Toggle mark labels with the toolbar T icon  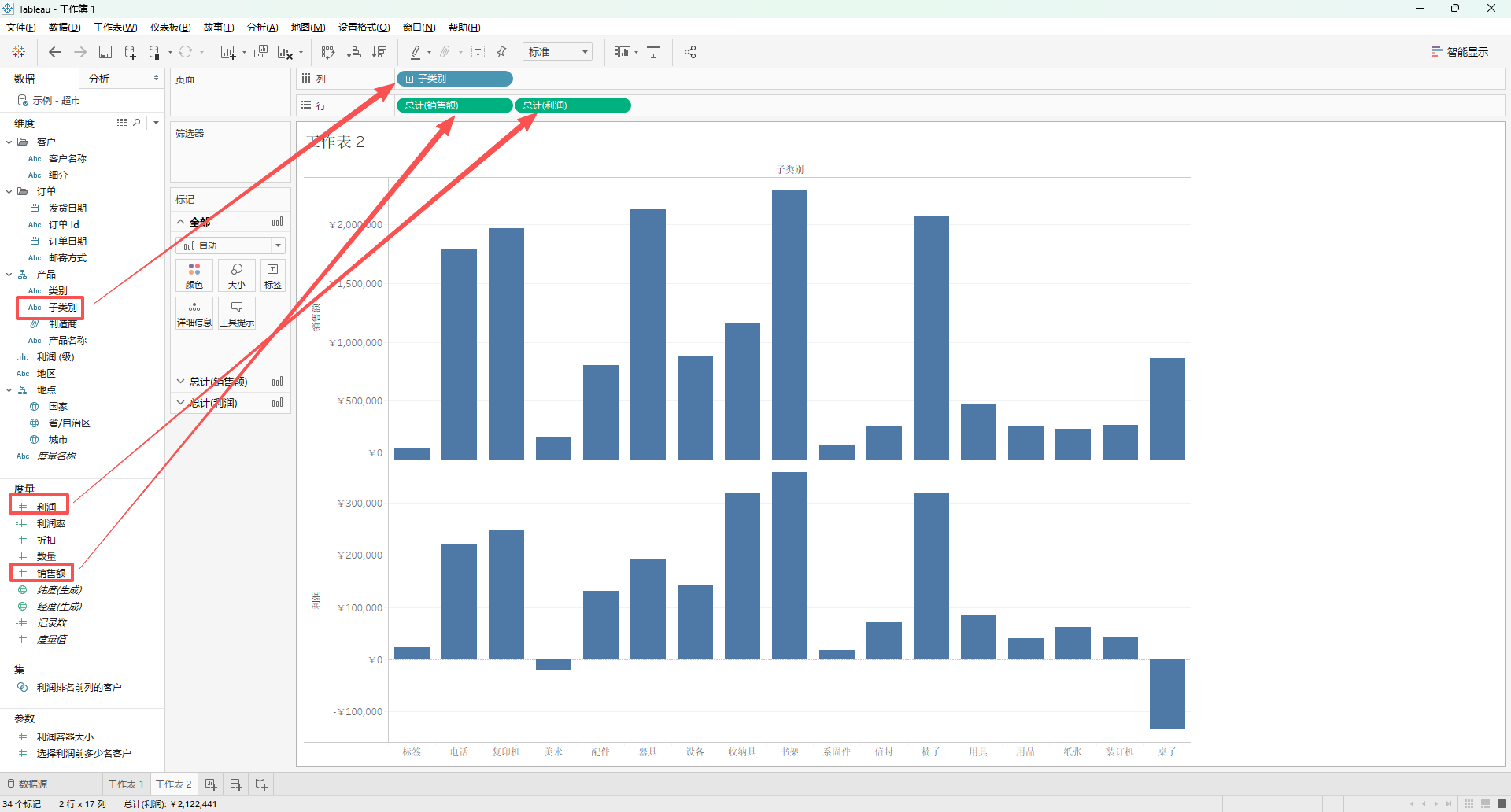coord(478,52)
